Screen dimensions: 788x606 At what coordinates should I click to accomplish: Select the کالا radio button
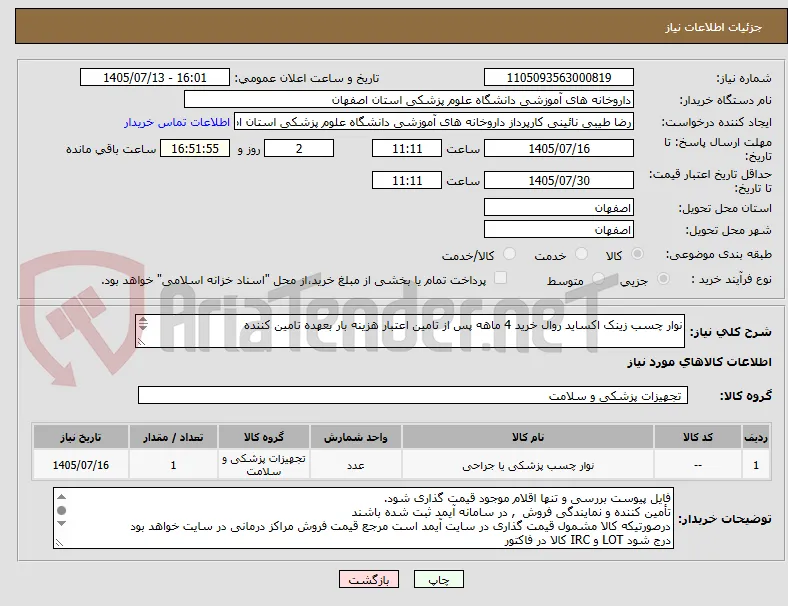coord(637,254)
